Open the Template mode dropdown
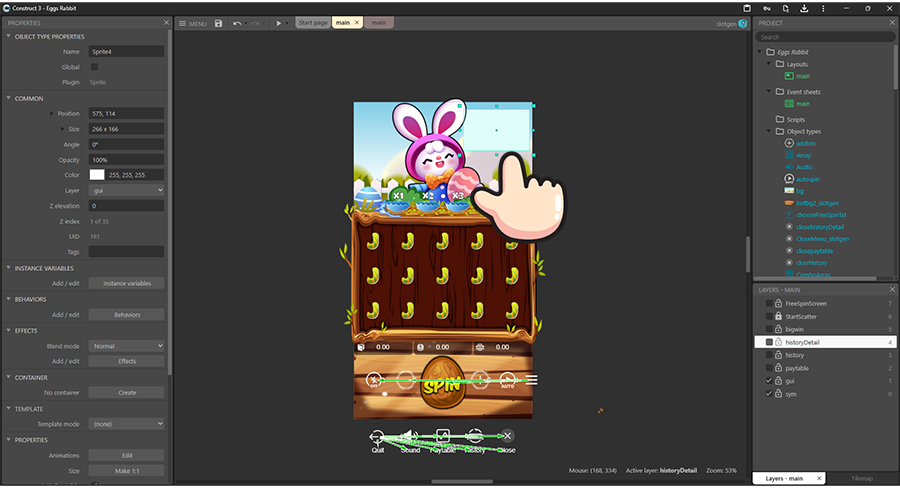The width and height of the screenshot is (900, 488). [x=127, y=424]
